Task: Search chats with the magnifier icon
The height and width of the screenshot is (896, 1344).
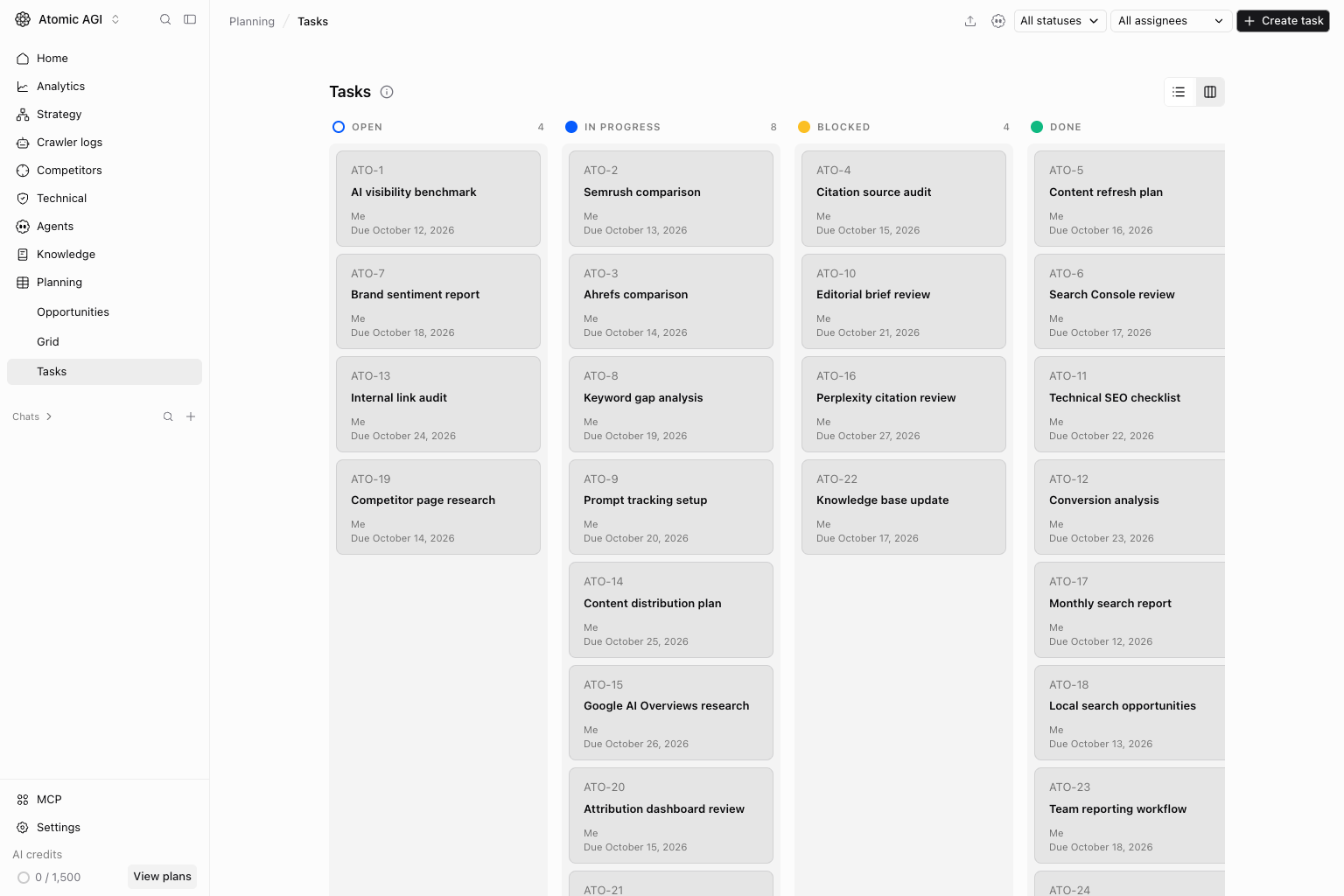Action: 168,416
